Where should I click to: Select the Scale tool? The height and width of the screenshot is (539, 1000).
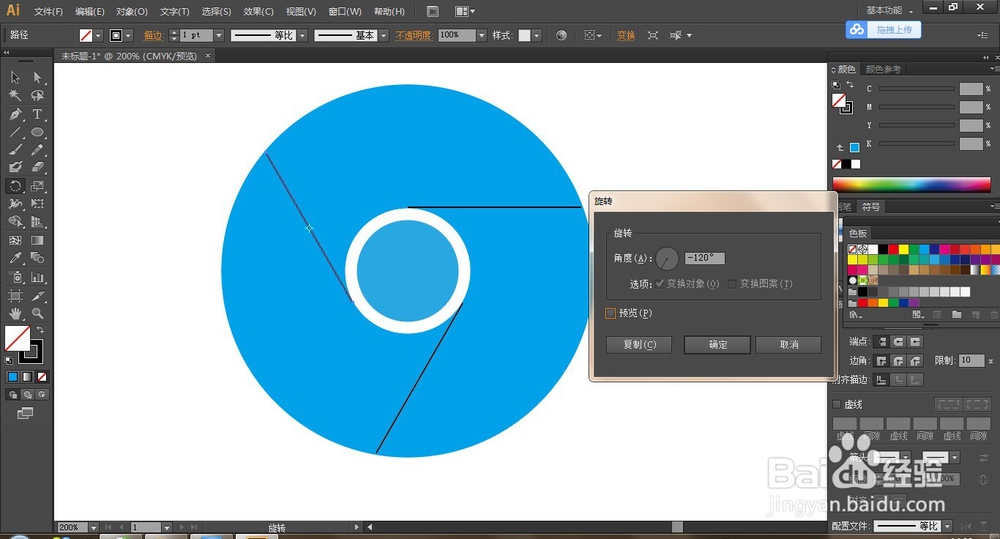tap(38, 186)
